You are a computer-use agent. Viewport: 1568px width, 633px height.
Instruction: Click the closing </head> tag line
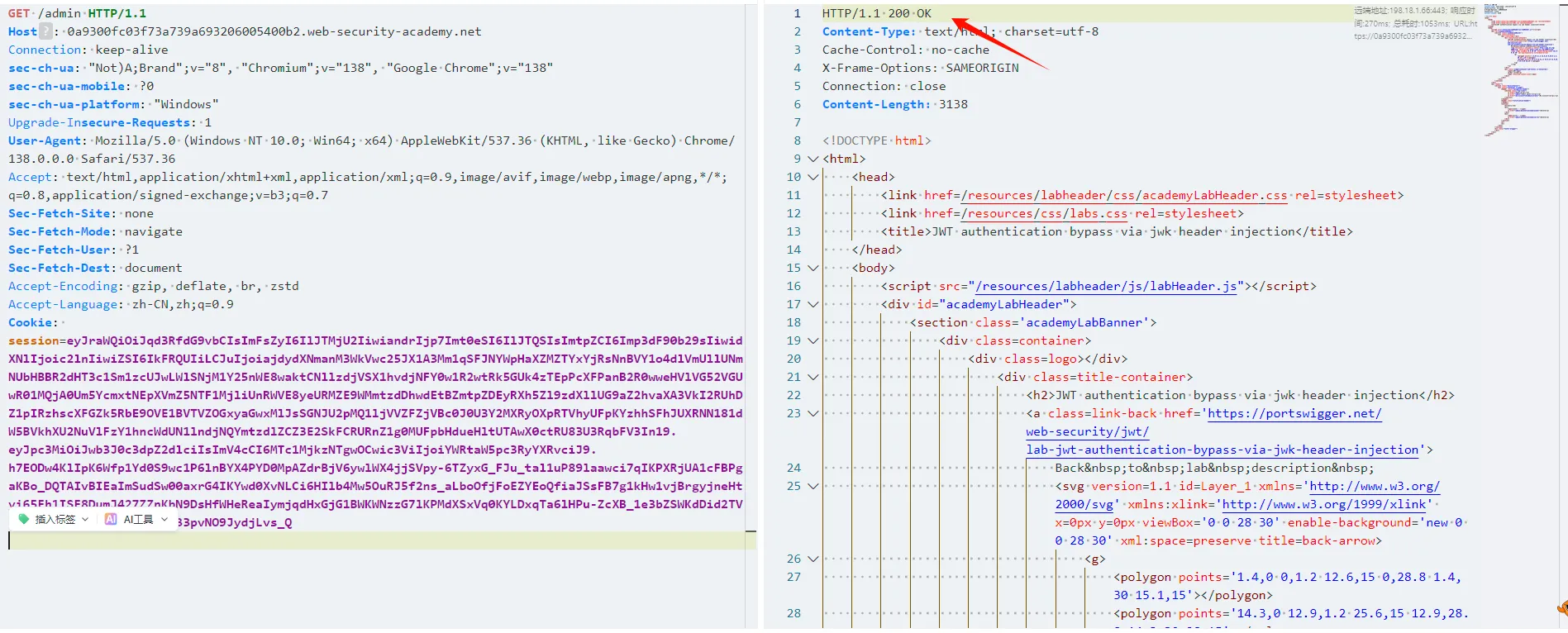point(877,250)
